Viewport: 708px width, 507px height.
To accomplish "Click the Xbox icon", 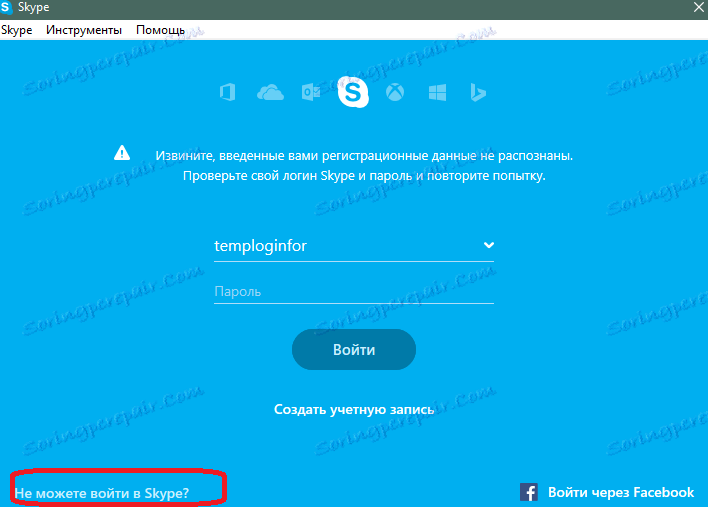I will (395, 93).
